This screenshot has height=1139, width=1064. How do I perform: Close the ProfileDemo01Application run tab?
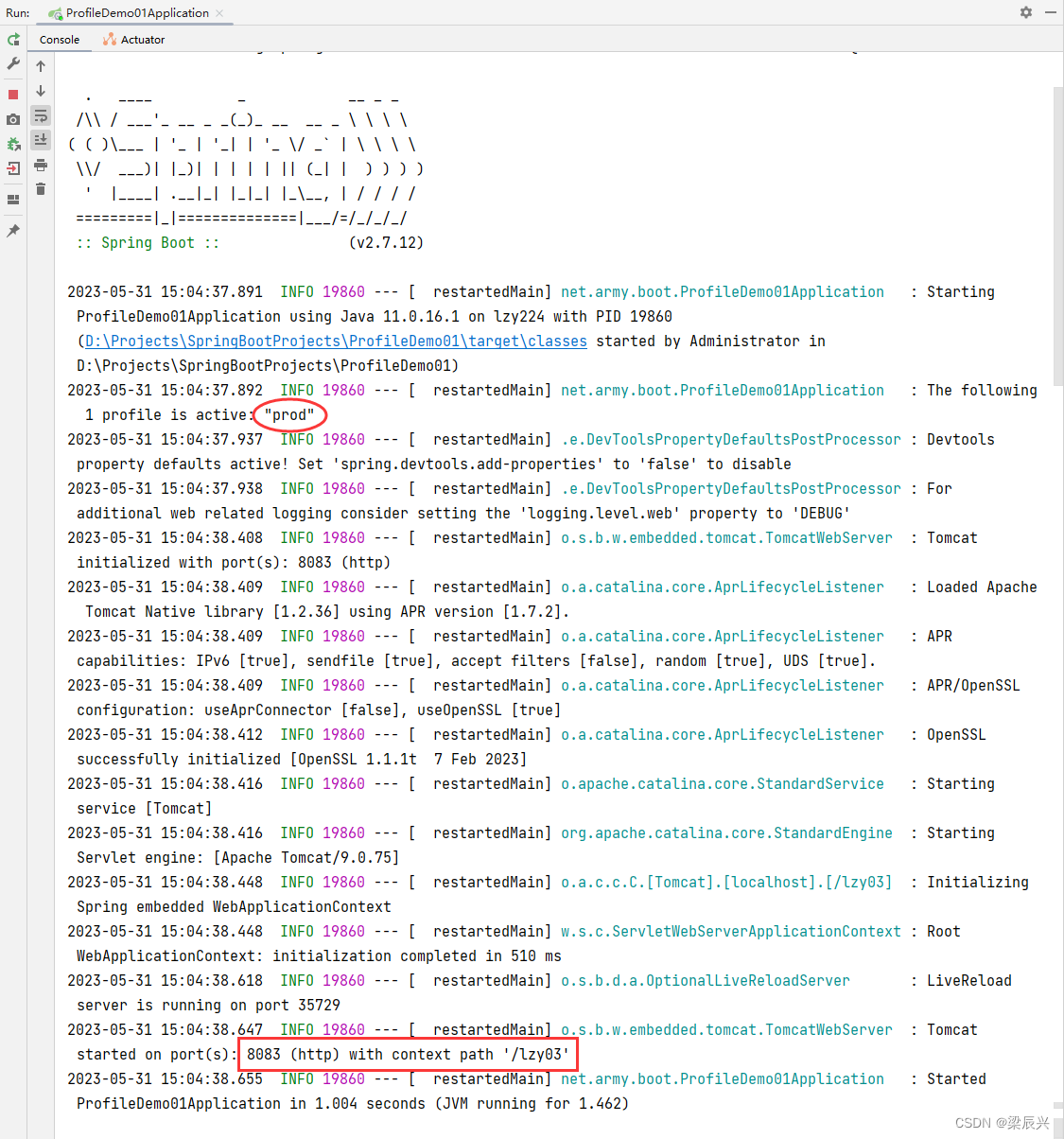click(x=219, y=13)
